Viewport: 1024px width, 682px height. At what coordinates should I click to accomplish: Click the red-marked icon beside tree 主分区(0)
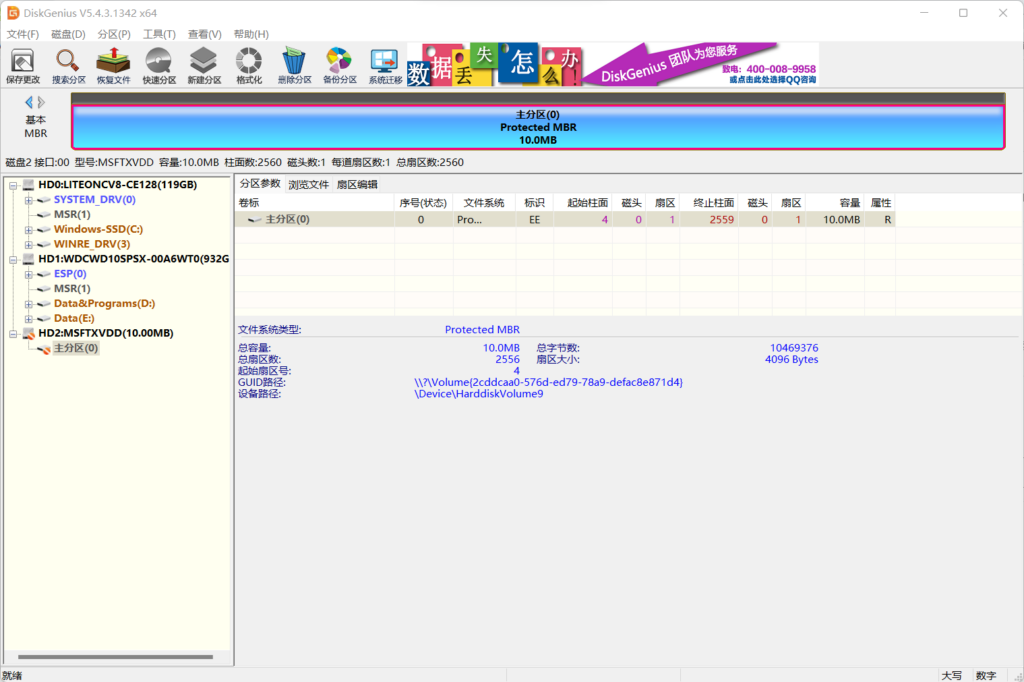[44, 349]
